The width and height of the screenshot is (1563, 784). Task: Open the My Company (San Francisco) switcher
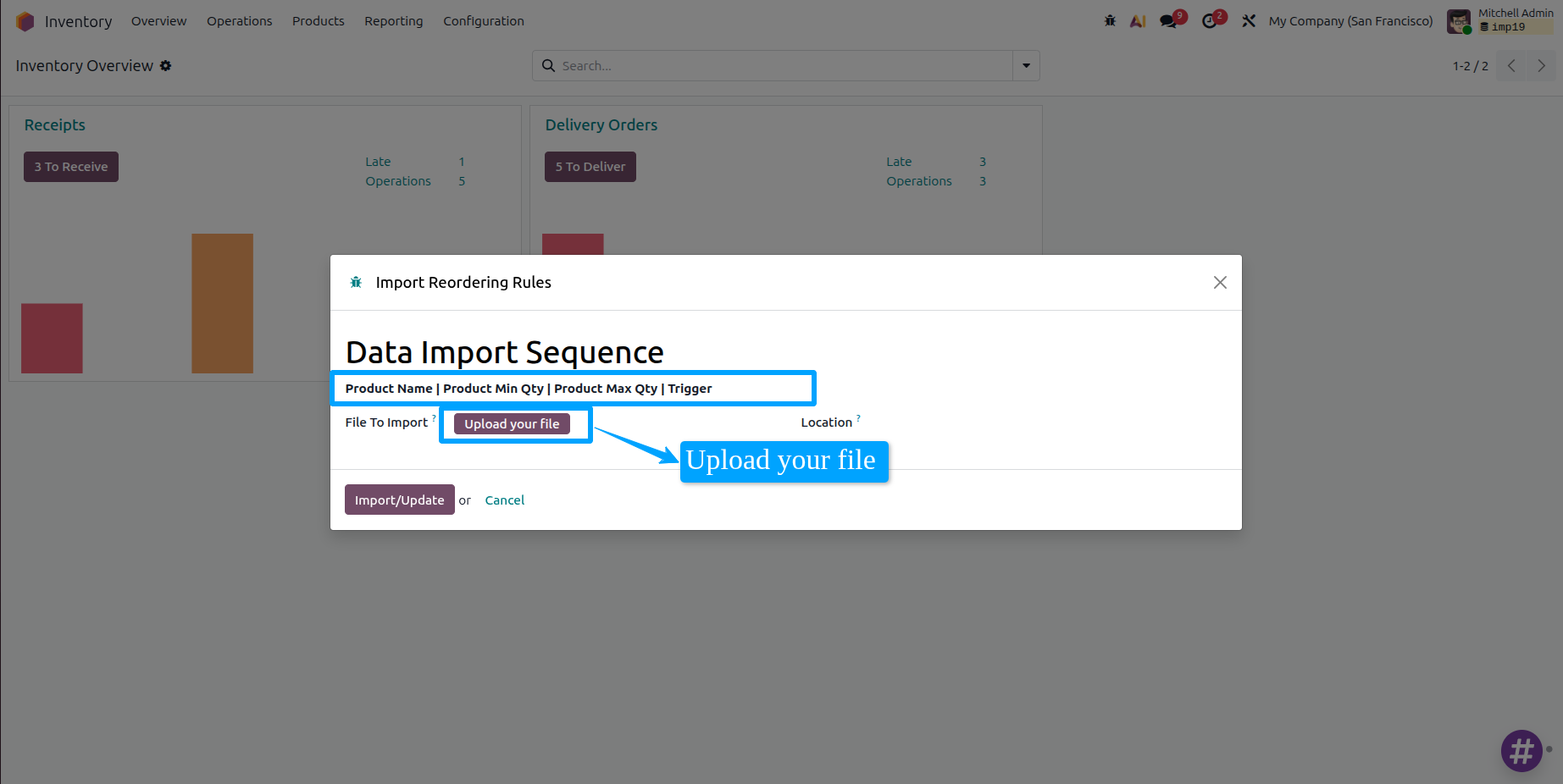click(x=1350, y=21)
